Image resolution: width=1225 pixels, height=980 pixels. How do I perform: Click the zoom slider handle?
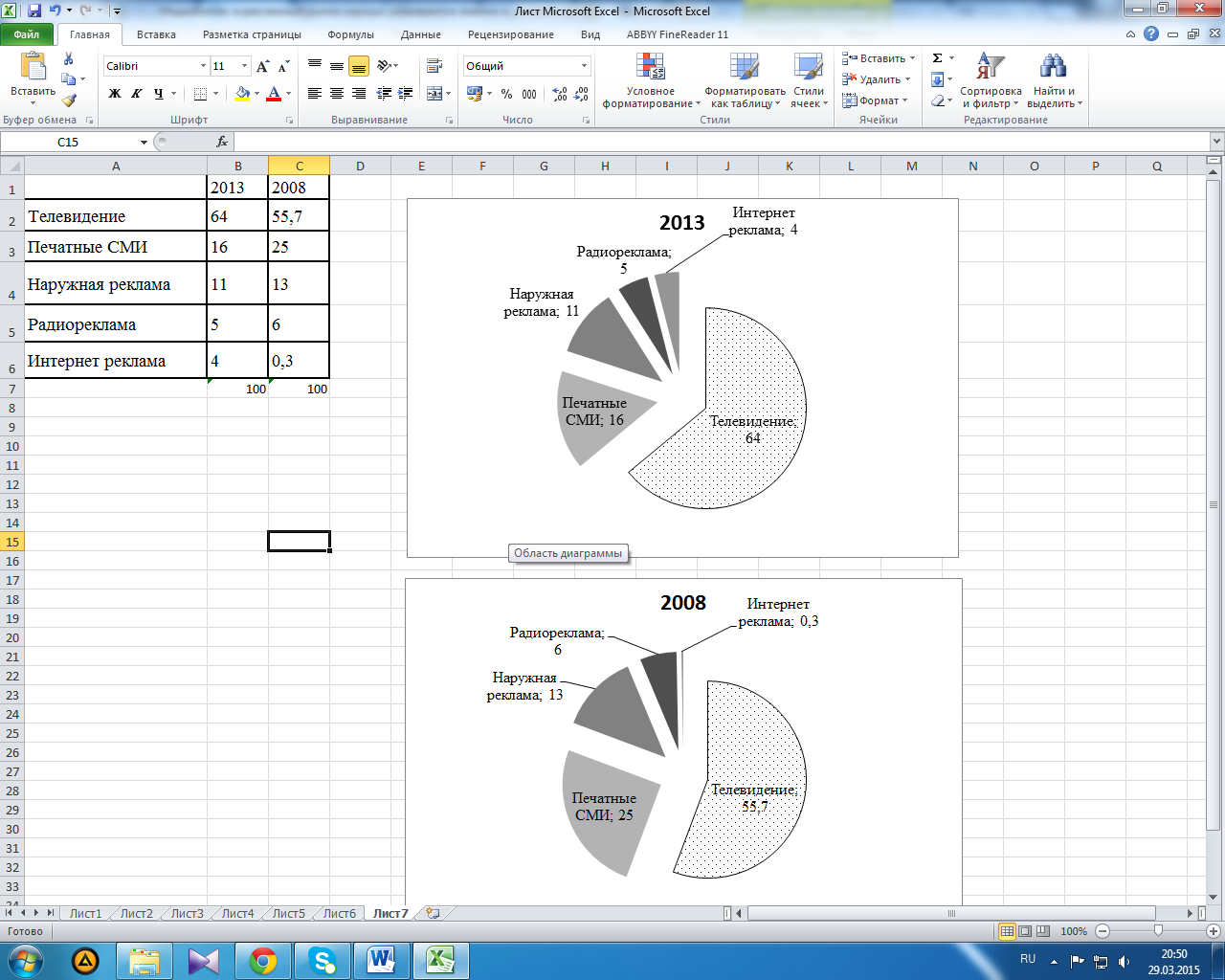(x=1158, y=931)
